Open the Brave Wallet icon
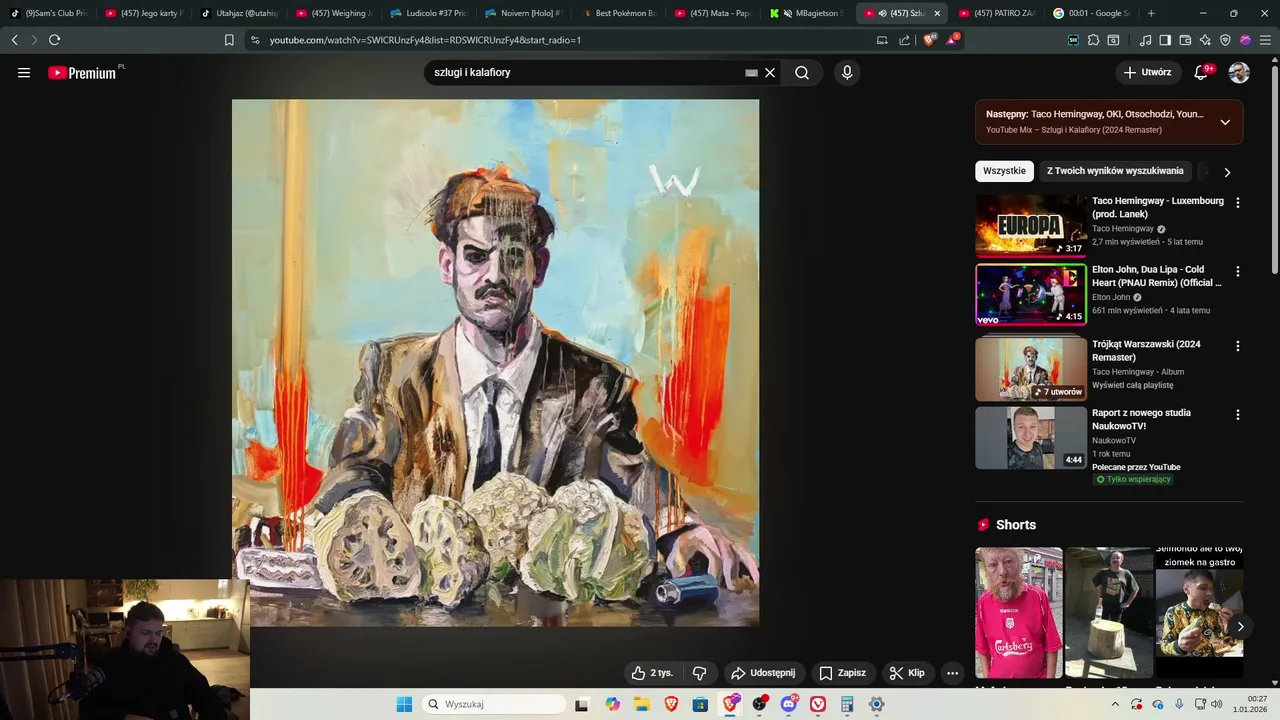Viewport: 1280px width, 720px height. click(x=1185, y=40)
